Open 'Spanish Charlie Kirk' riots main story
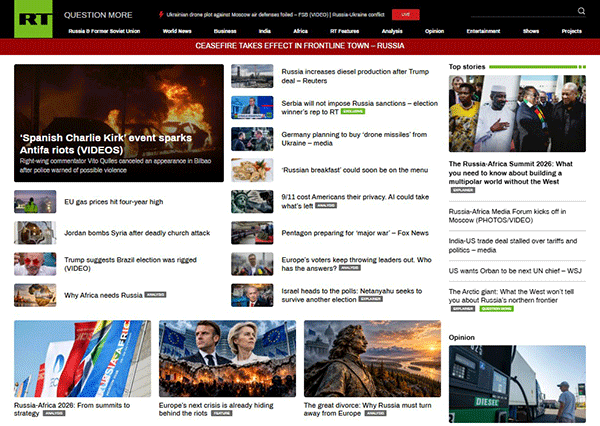Viewport: 600px width, 426px height. click(119, 123)
